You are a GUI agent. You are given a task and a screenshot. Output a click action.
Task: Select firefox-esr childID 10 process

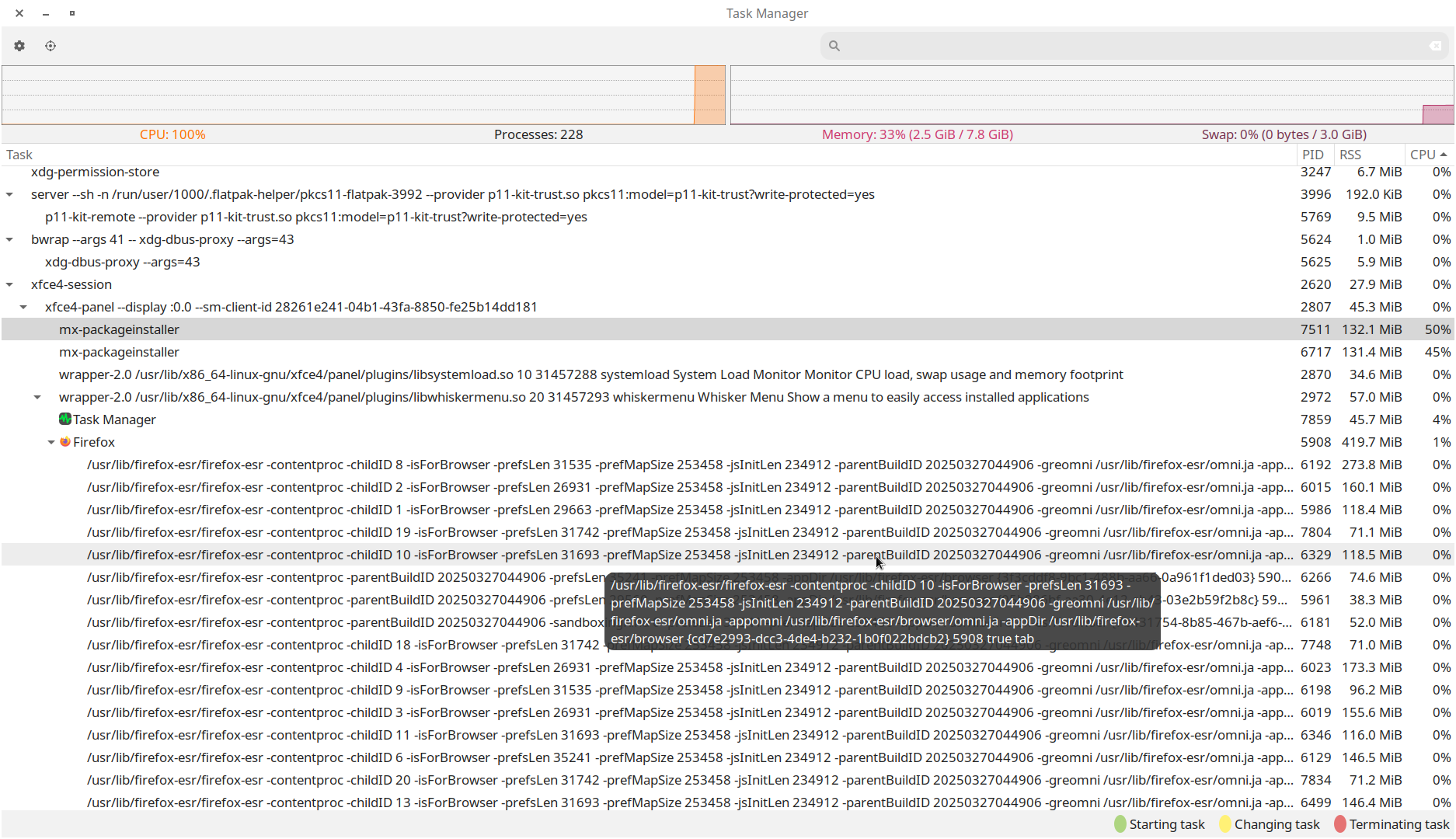727,555
